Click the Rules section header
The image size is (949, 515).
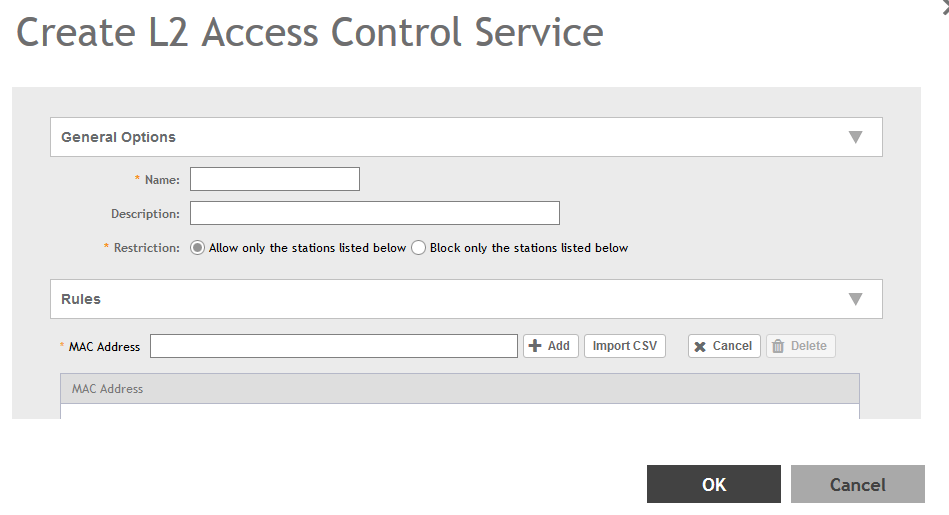pyautogui.click(x=81, y=299)
